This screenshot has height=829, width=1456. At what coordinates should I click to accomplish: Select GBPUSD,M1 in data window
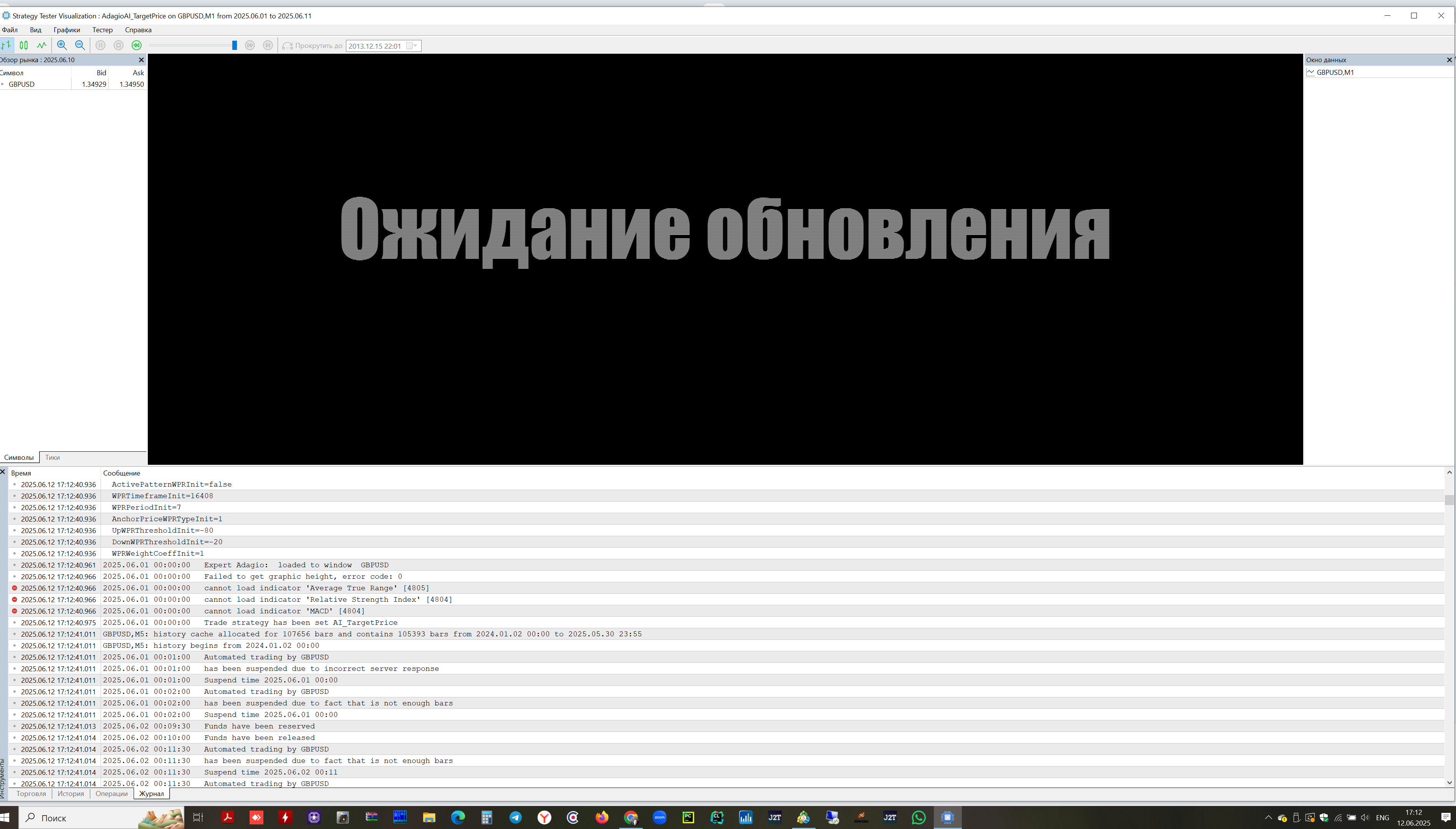[x=1335, y=72]
